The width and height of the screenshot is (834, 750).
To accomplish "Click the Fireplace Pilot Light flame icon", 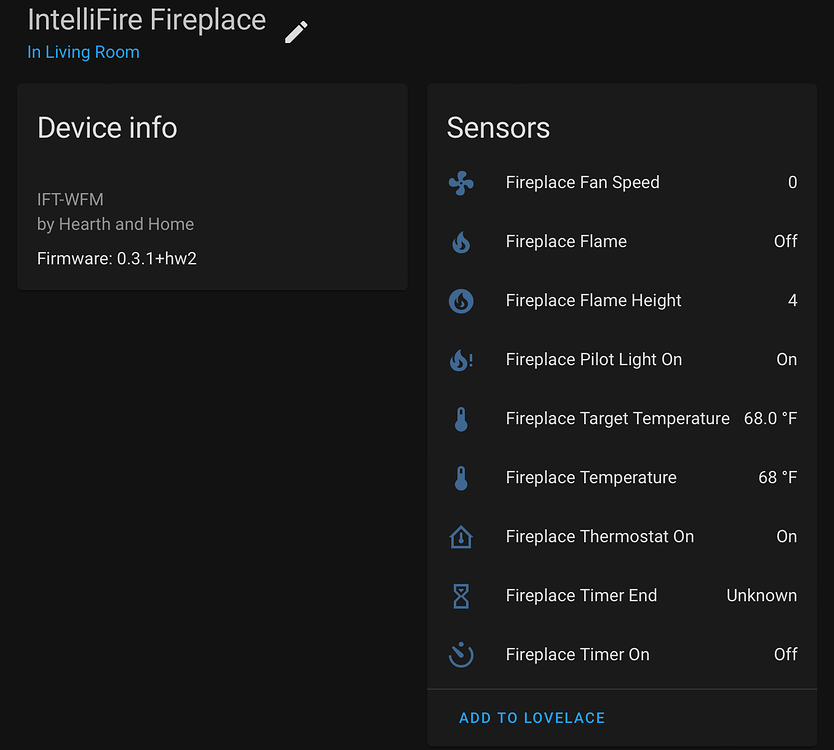I will click(x=461, y=360).
